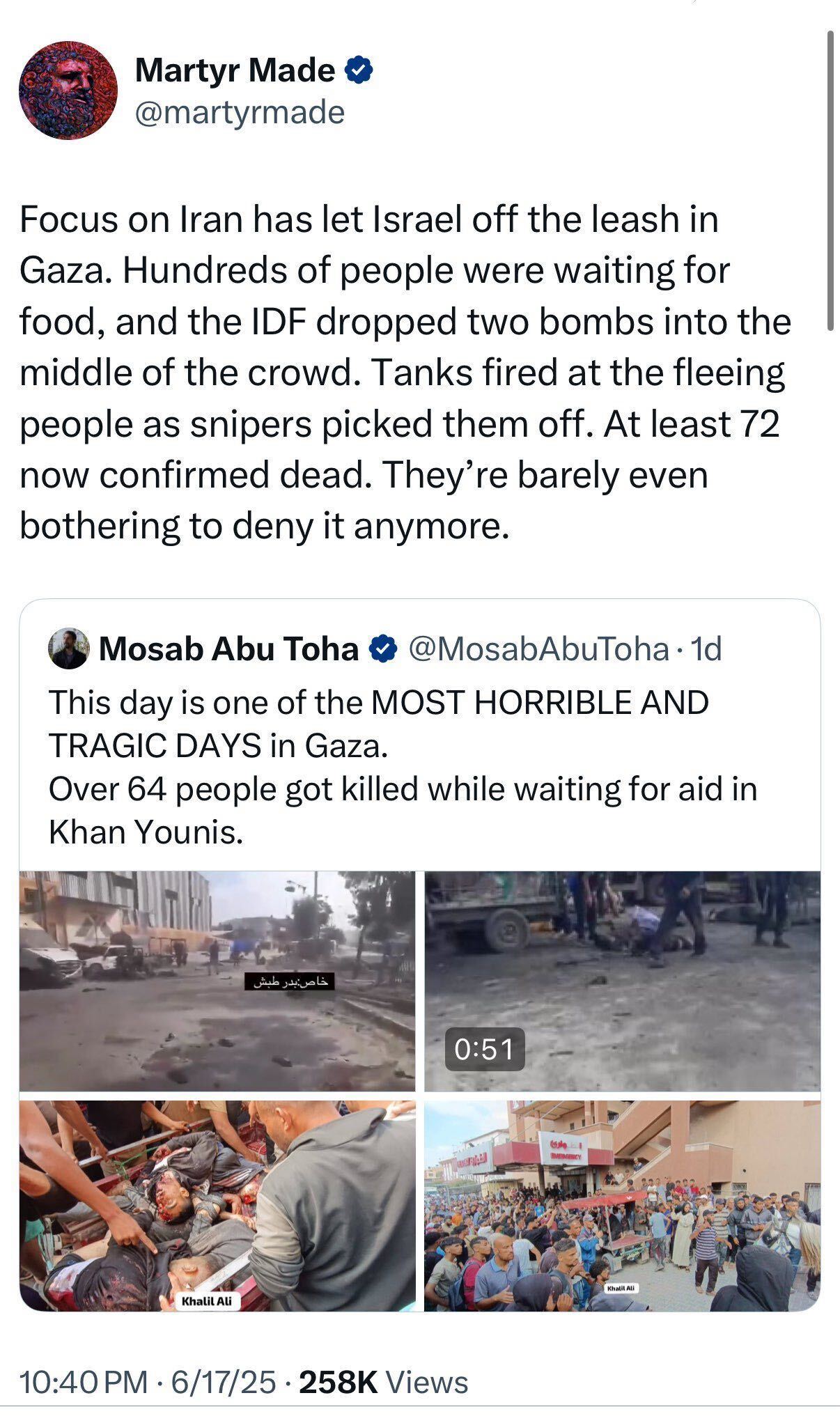Image resolution: width=840 pixels, height=1423 pixels.
Task: Click the main tweet text about Iran focus
Action: (404, 372)
